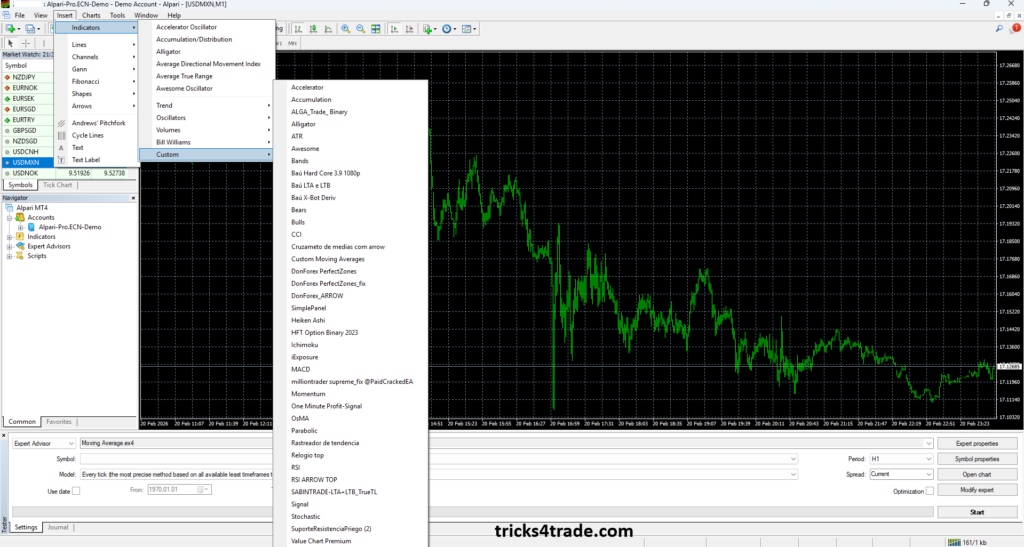Click the Zoom Out magnifier icon
Screen dimensions: 1024x547
click(360, 29)
